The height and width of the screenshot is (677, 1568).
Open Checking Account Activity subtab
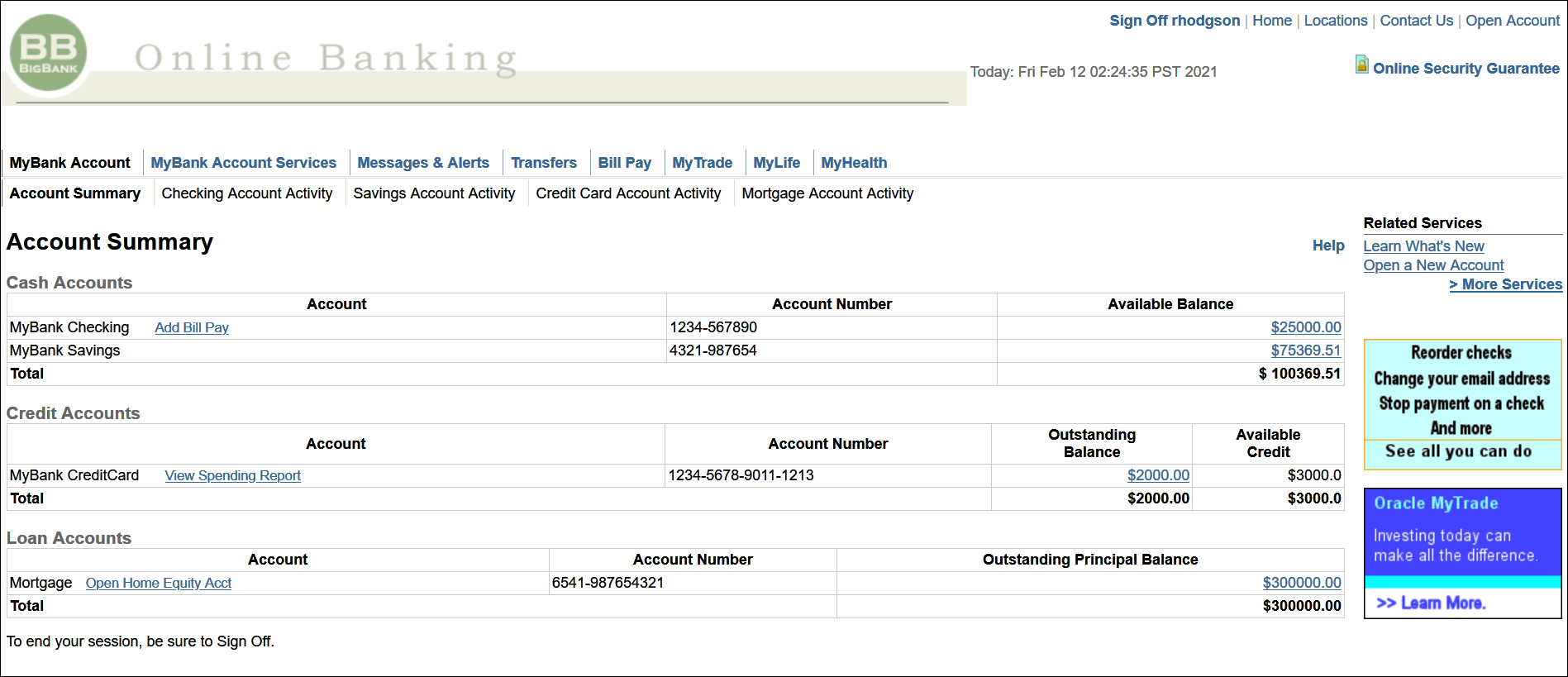click(246, 193)
